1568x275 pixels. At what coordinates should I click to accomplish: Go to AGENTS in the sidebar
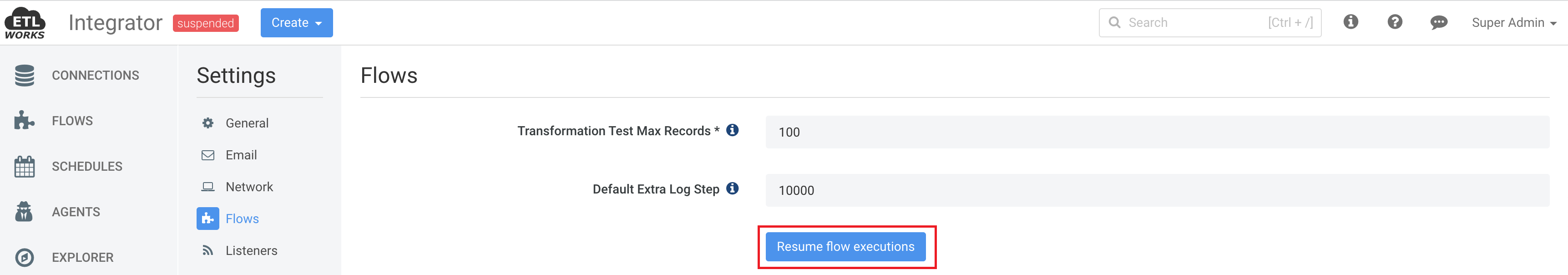[x=76, y=212]
